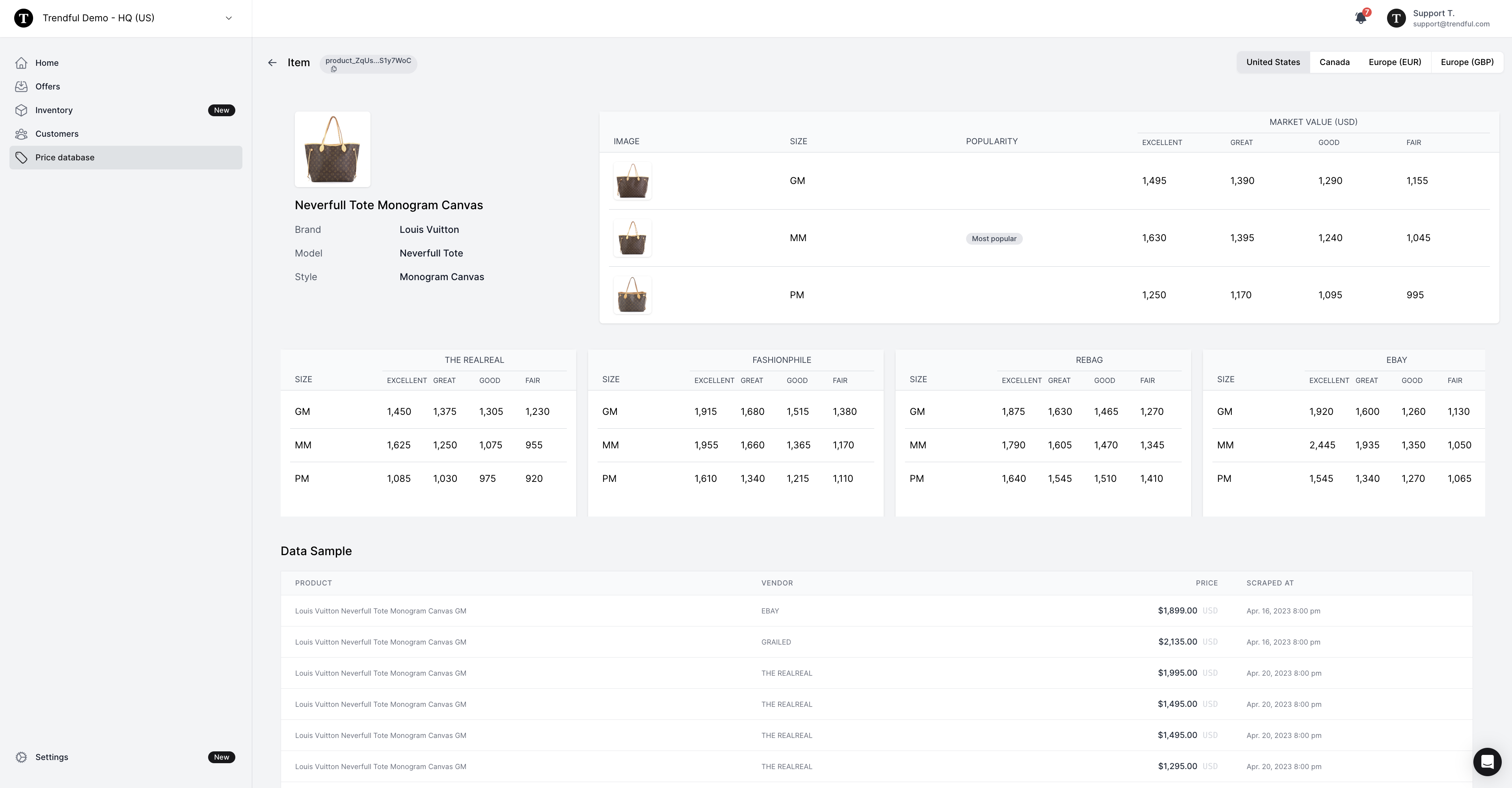Click the Inventory box icon

point(22,110)
